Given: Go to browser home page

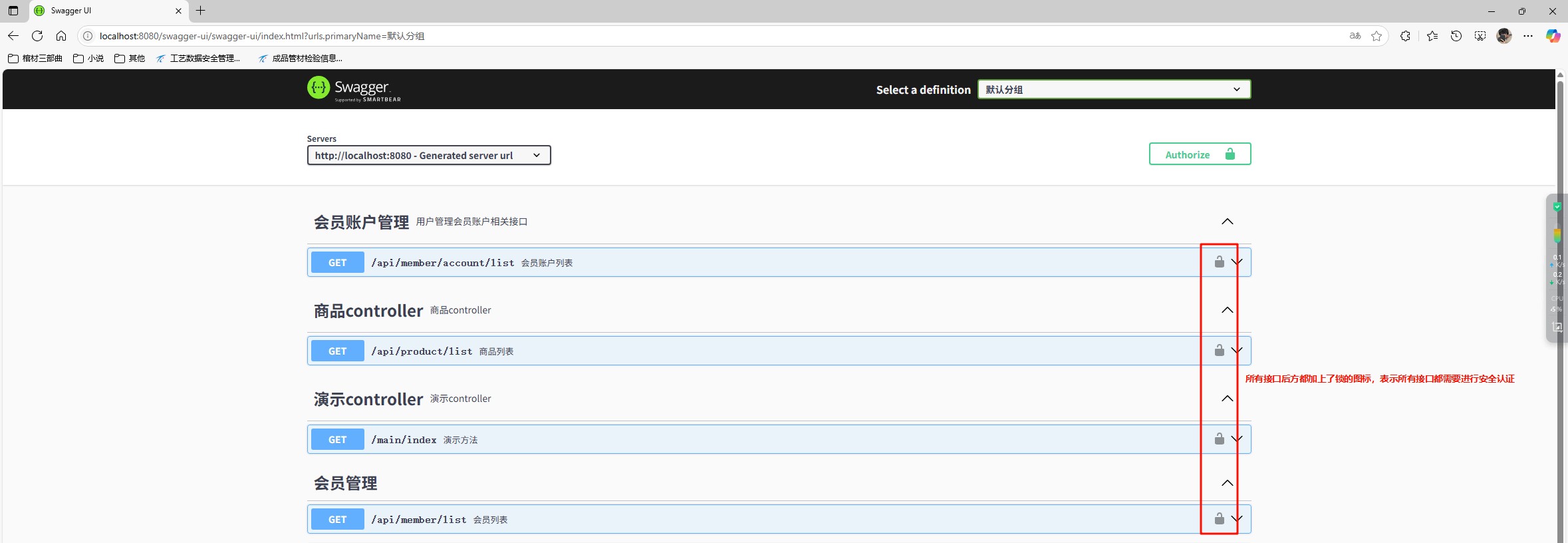Looking at the screenshot, I should point(61,36).
